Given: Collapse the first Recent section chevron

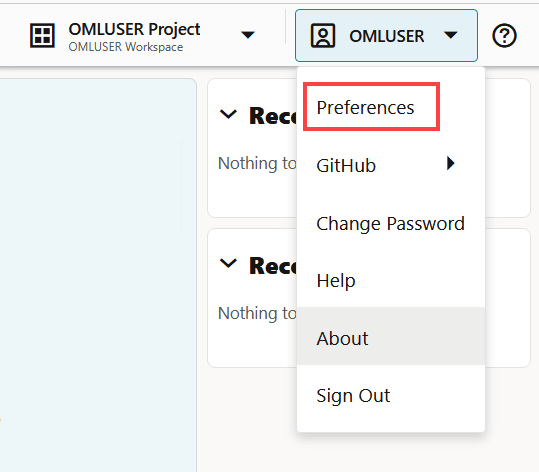Looking at the screenshot, I should pyautogui.click(x=228, y=114).
